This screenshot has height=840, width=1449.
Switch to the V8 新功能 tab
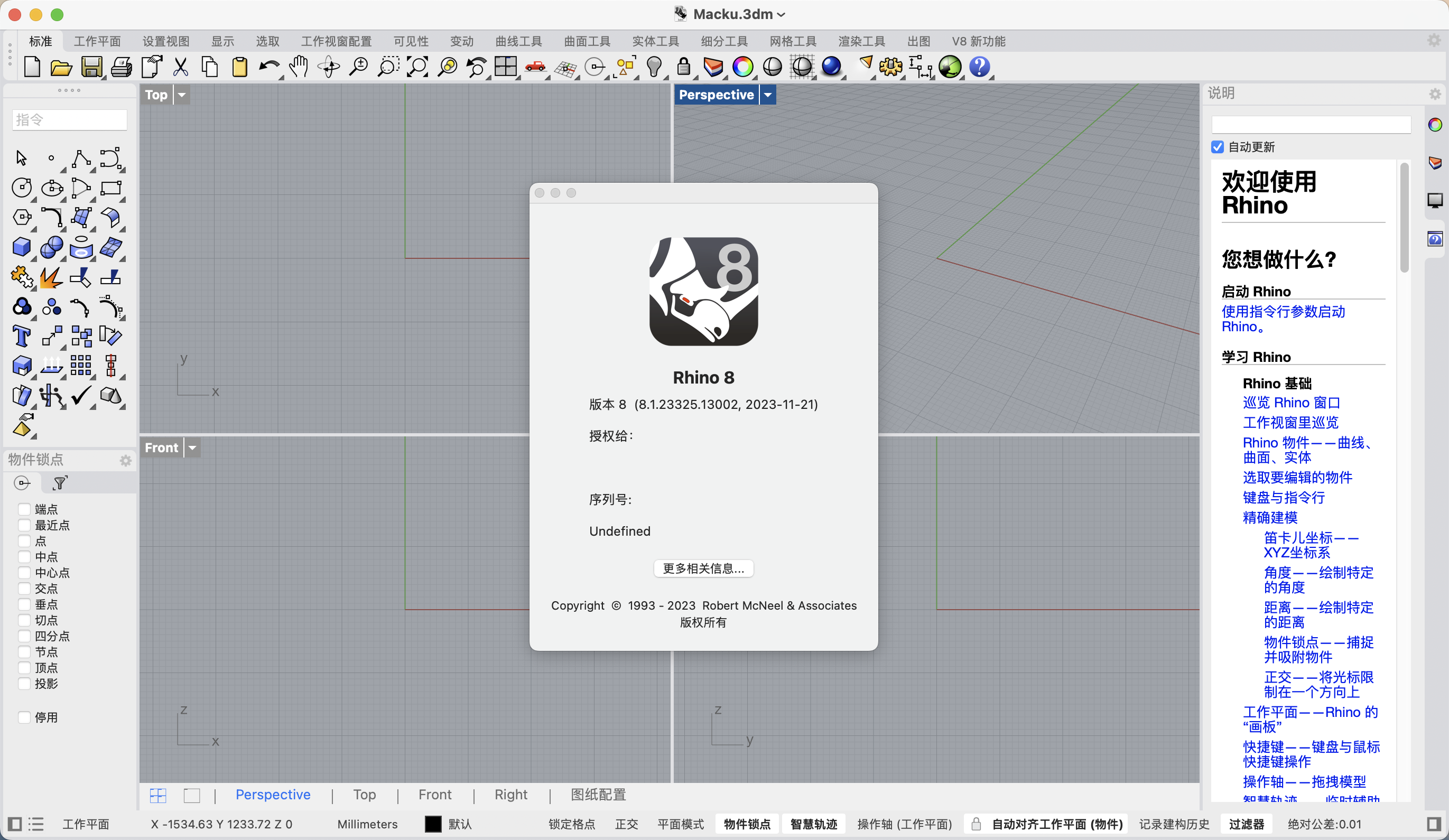click(x=979, y=41)
